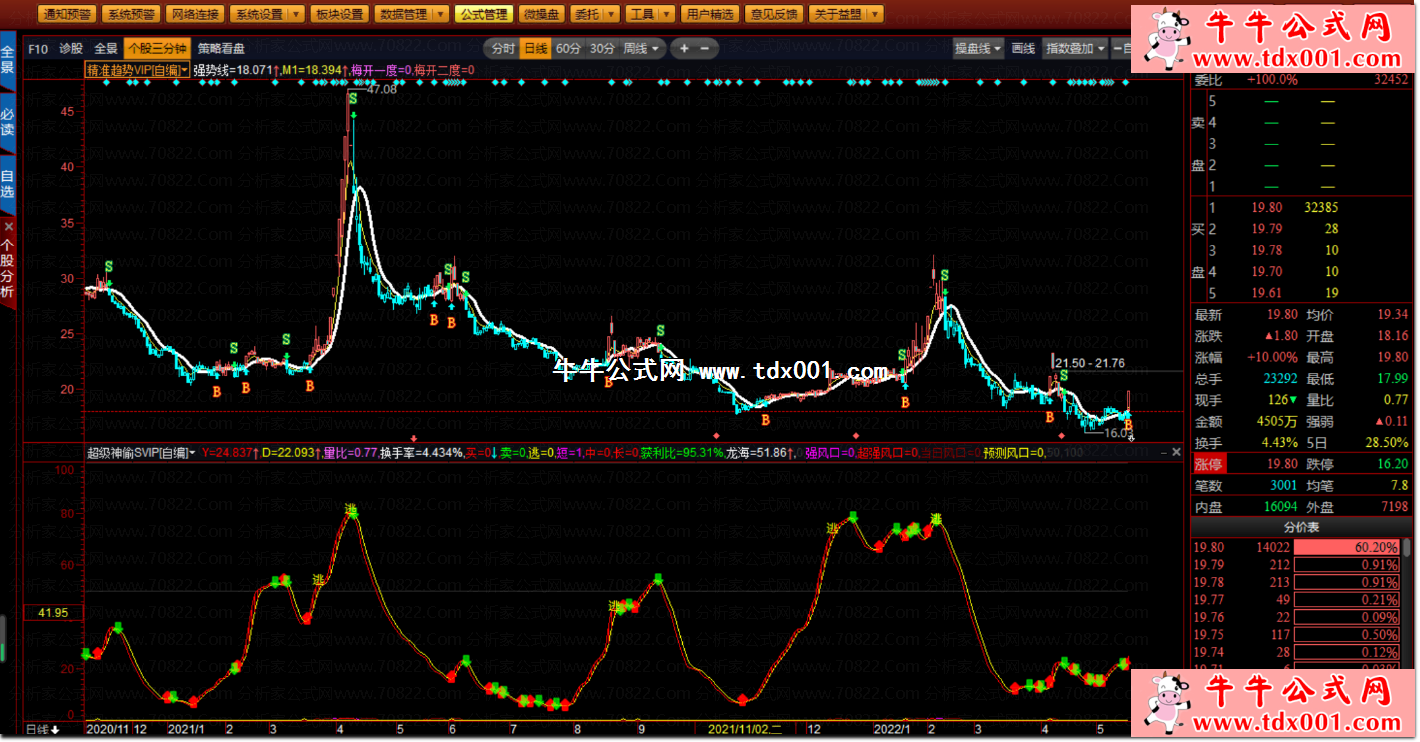Open the 委托 menu
Viewport: 1420px width, 742px height.
point(586,14)
